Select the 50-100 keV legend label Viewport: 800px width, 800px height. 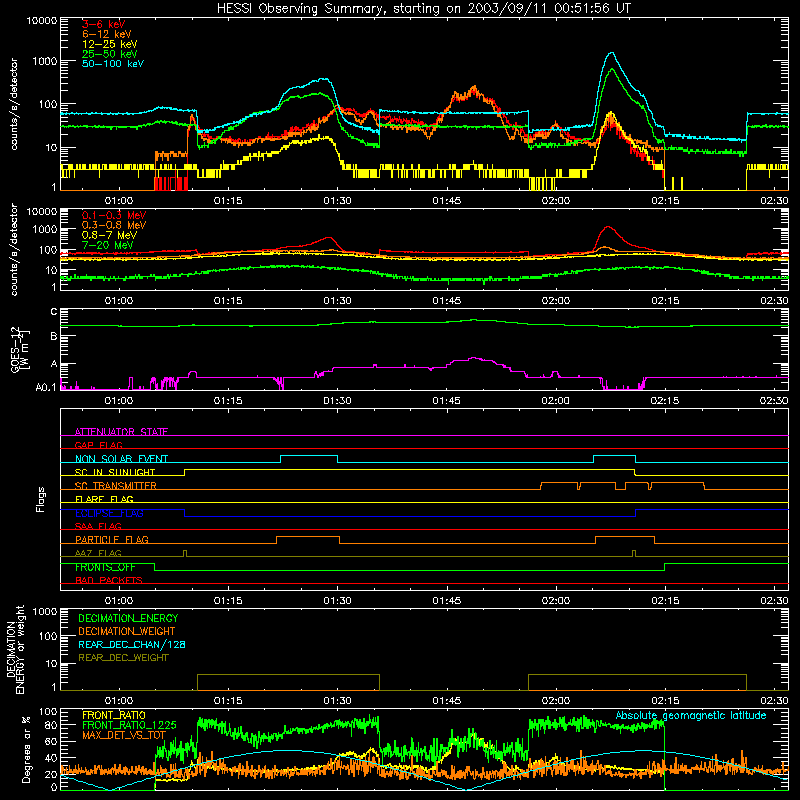(x=113, y=64)
